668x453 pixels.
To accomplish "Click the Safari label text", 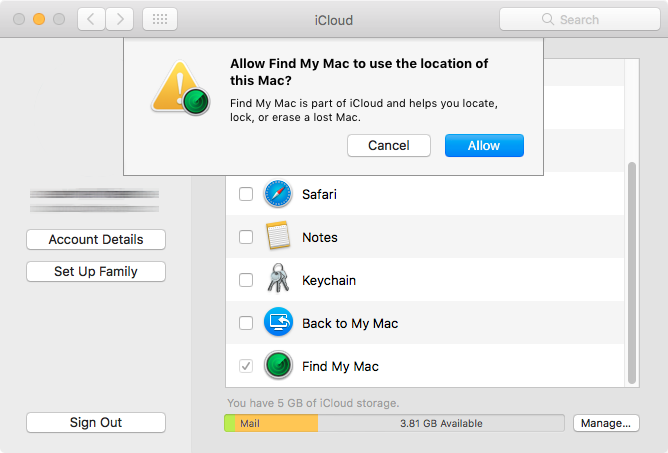I will coord(319,194).
